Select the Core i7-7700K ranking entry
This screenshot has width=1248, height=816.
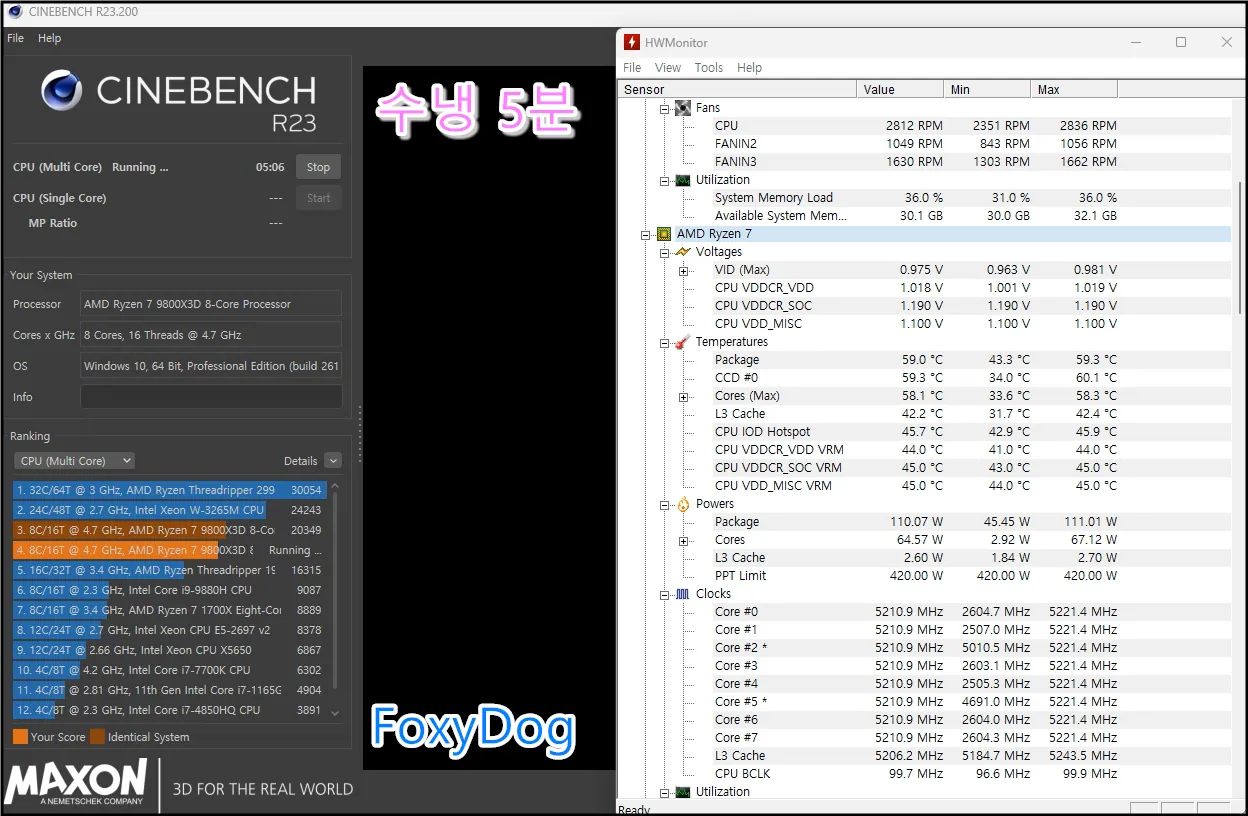point(170,670)
